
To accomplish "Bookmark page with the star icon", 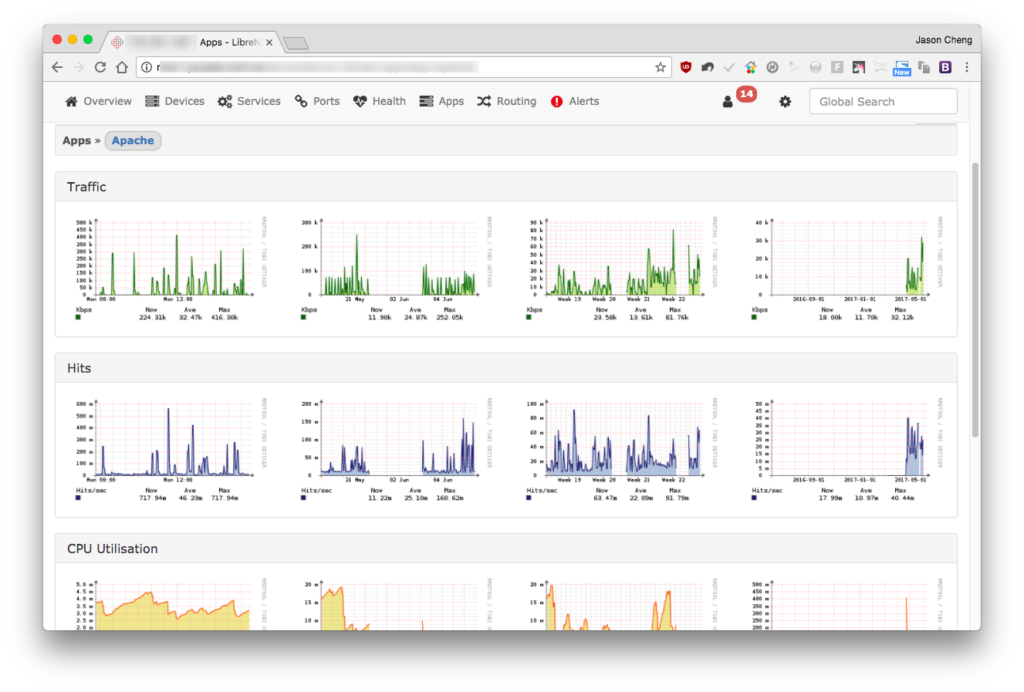I will click(x=660, y=67).
